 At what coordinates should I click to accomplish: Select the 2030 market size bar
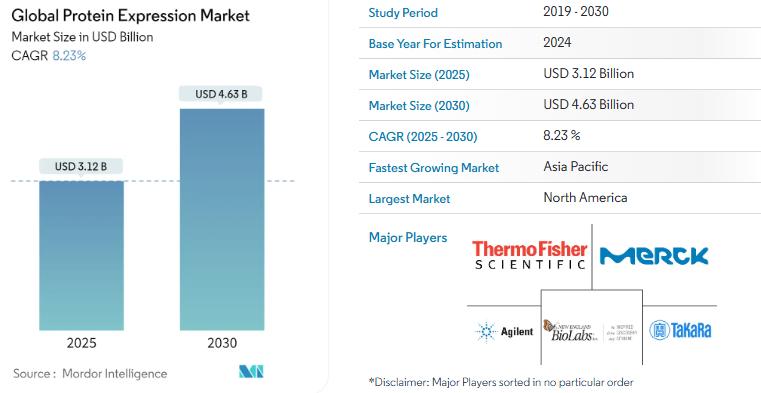click(222, 219)
